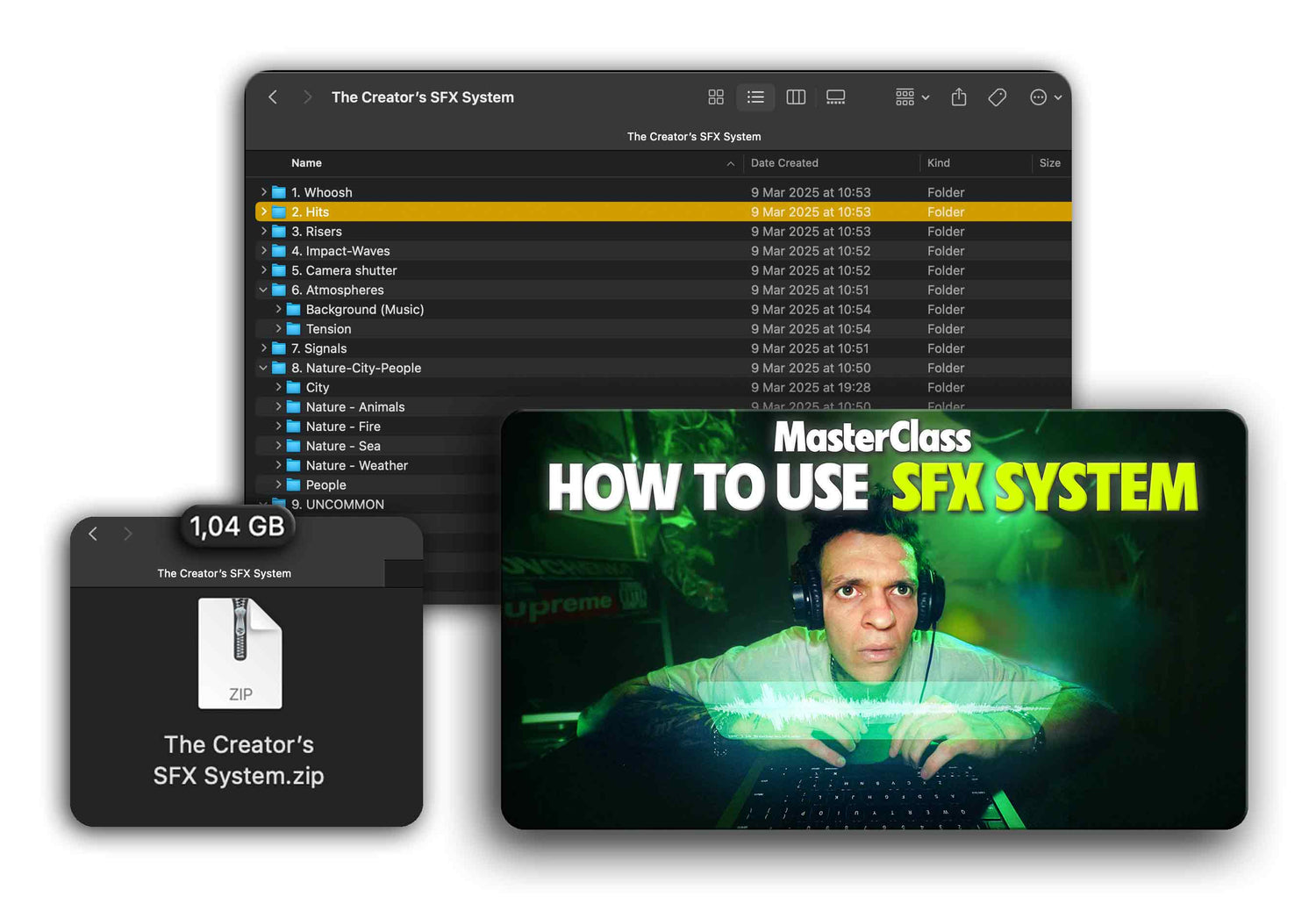Collapse the 8. Nature-City-People folder
This screenshot has height=897, width=1316.
point(263,368)
